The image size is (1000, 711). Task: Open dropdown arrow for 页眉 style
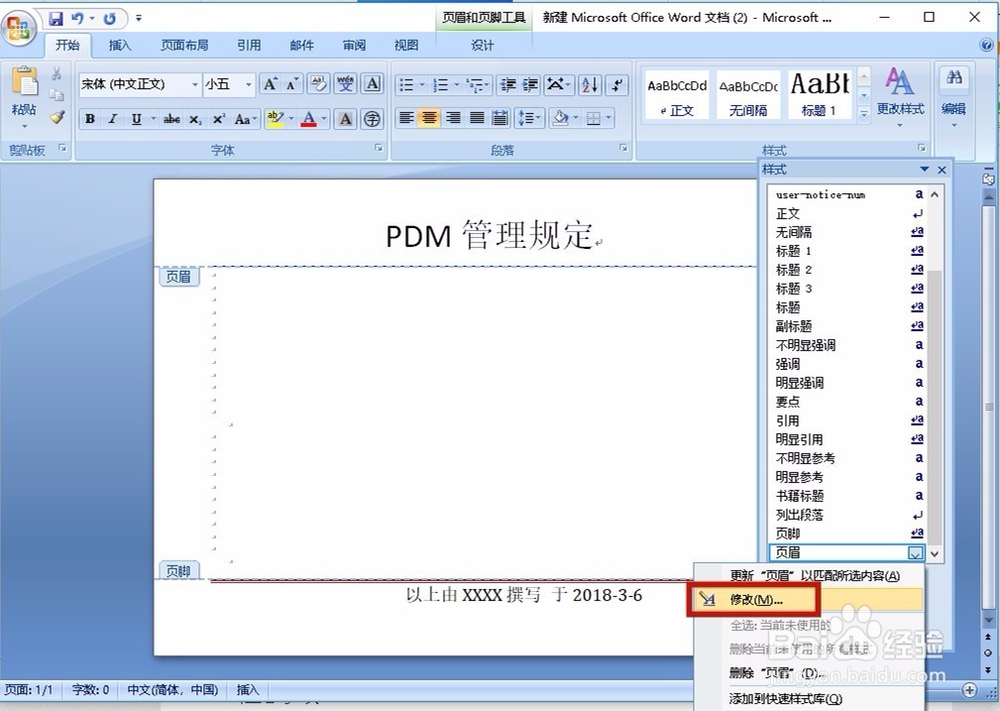coord(915,553)
